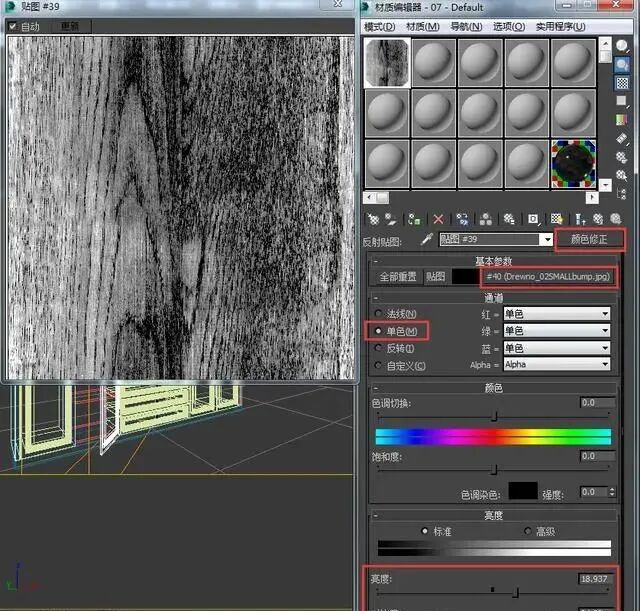
Task: Open the 红 channel dropdown
Action: click(x=557, y=313)
